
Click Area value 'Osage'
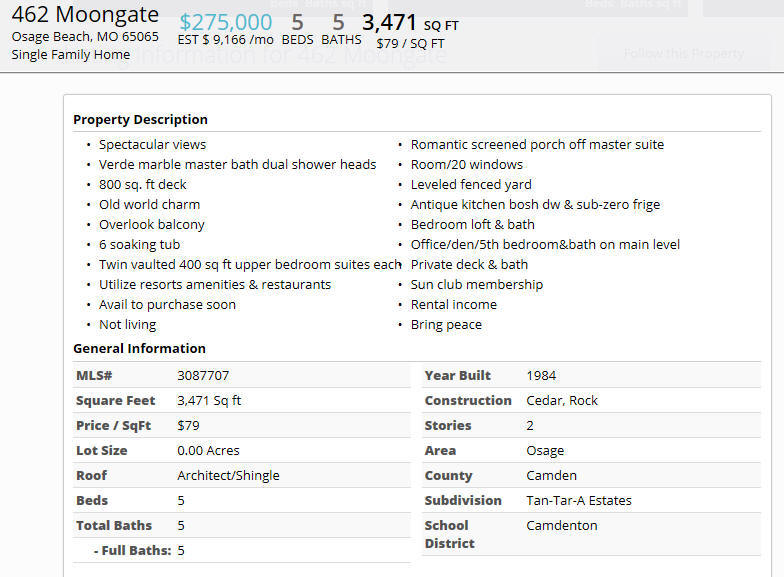545,450
